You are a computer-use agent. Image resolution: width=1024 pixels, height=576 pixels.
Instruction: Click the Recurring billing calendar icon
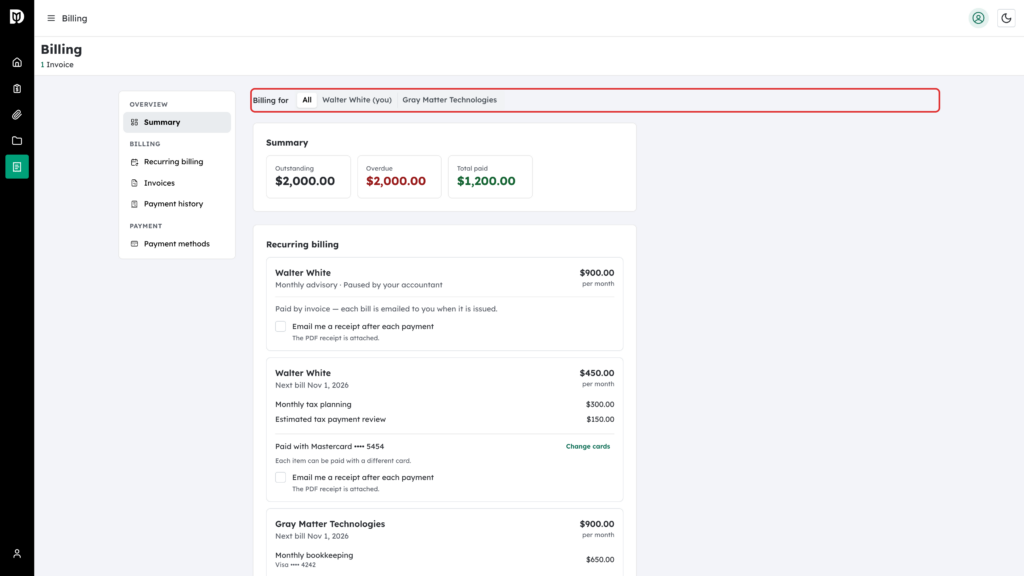point(135,162)
